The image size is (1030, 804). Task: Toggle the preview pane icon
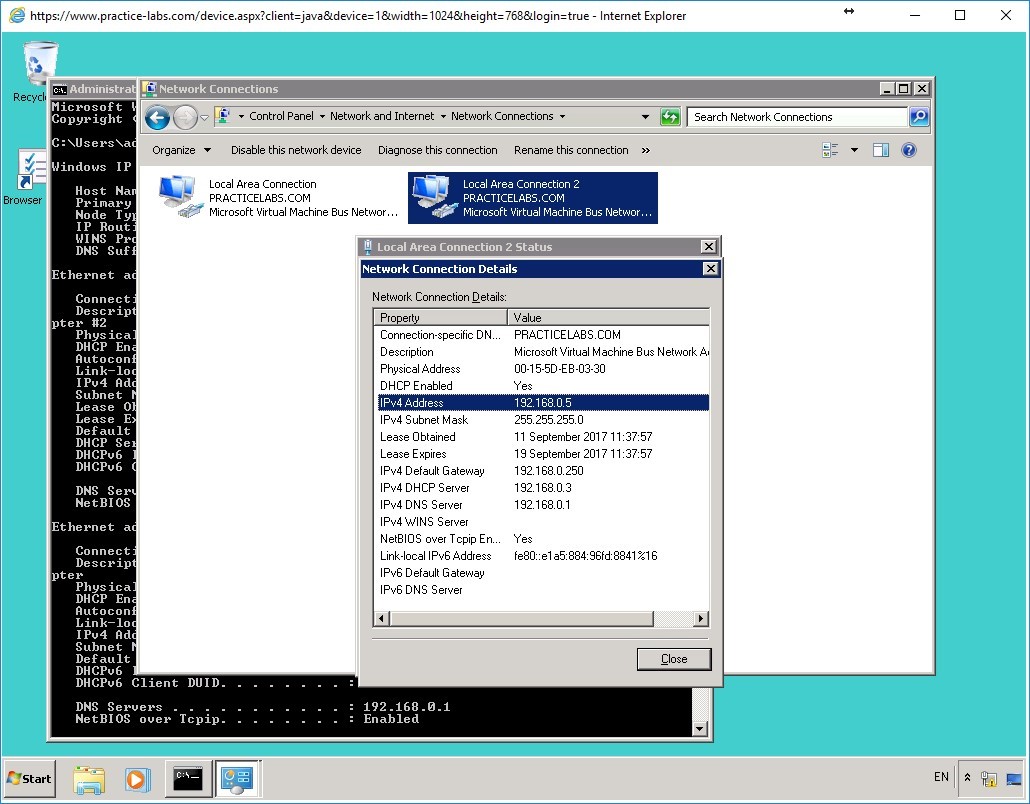point(882,149)
